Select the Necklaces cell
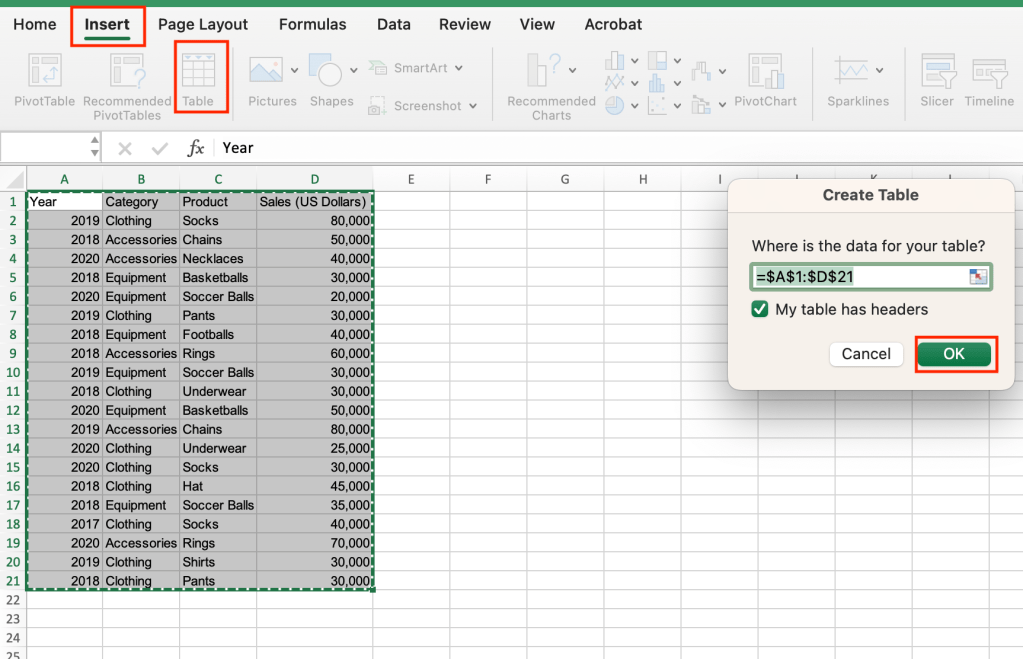 point(218,258)
